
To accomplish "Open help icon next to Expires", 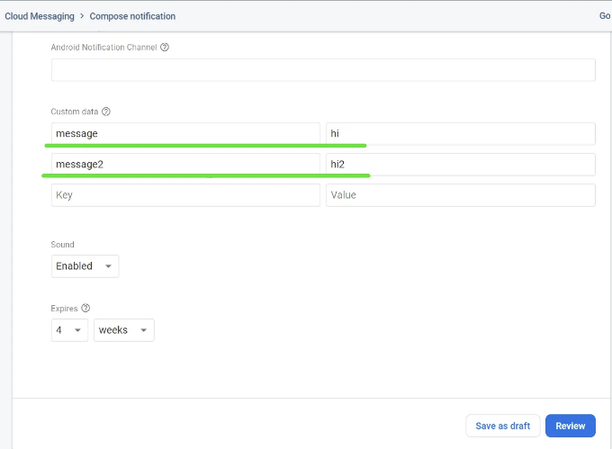I will pos(85,308).
